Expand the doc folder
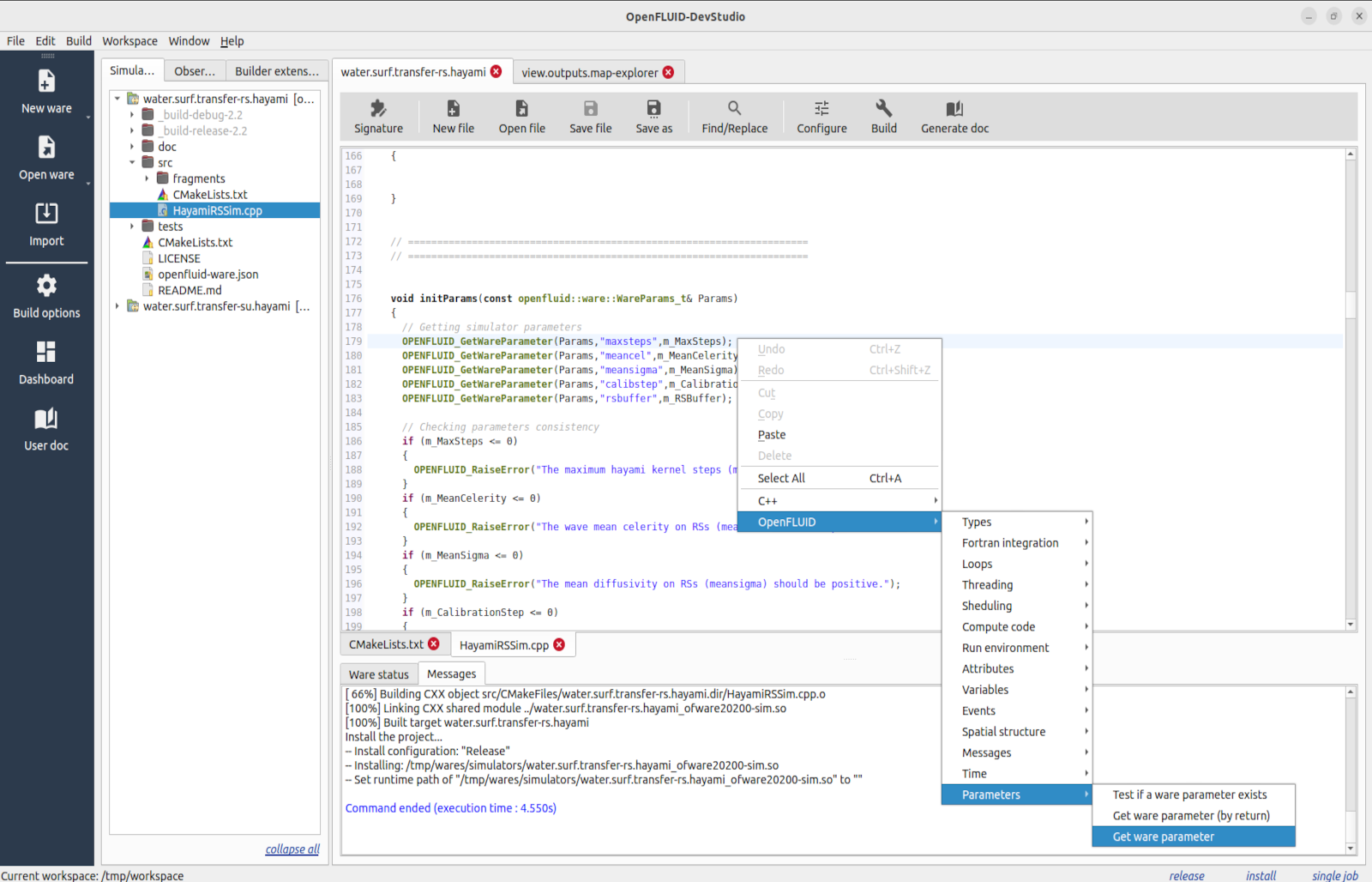This screenshot has width=1372, height=882. (x=132, y=147)
